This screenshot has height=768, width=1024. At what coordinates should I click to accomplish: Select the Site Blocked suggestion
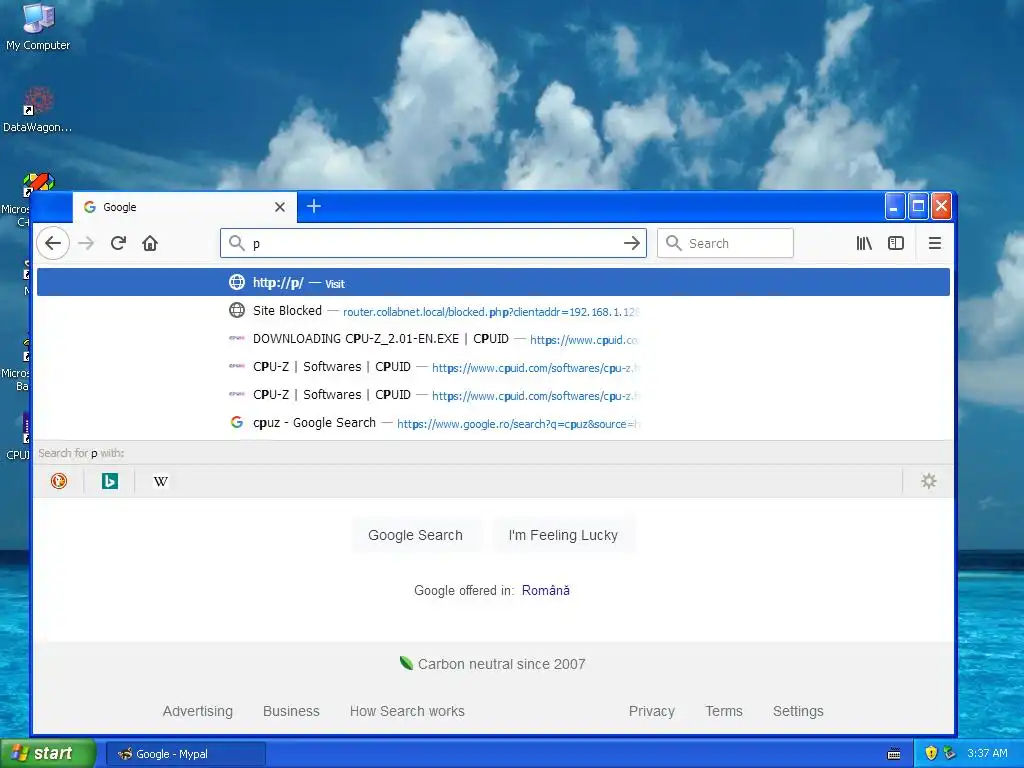[x=493, y=311]
